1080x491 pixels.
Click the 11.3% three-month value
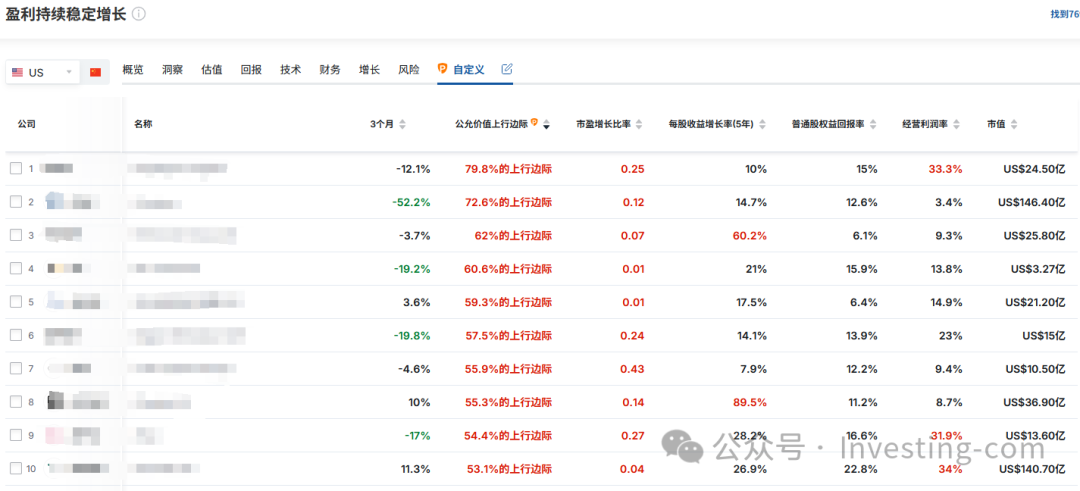pyautogui.click(x=415, y=468)
